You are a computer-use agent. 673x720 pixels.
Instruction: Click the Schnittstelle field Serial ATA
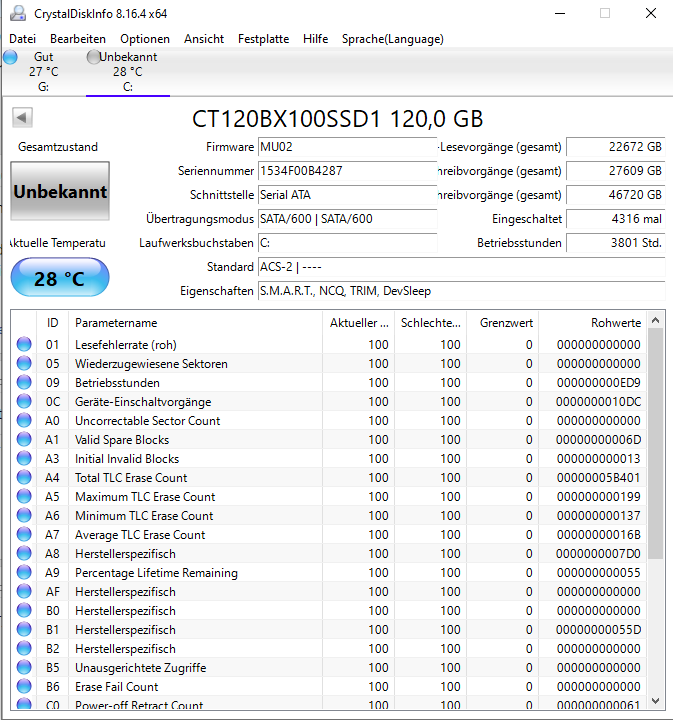[x=348, y=195]
